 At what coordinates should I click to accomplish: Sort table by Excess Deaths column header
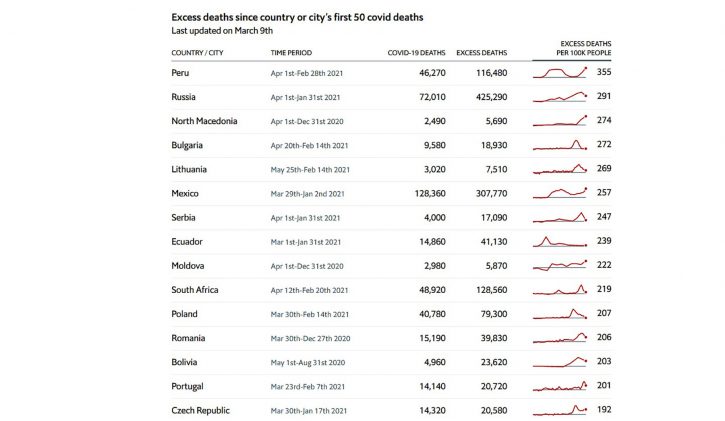tap(481, 53)
